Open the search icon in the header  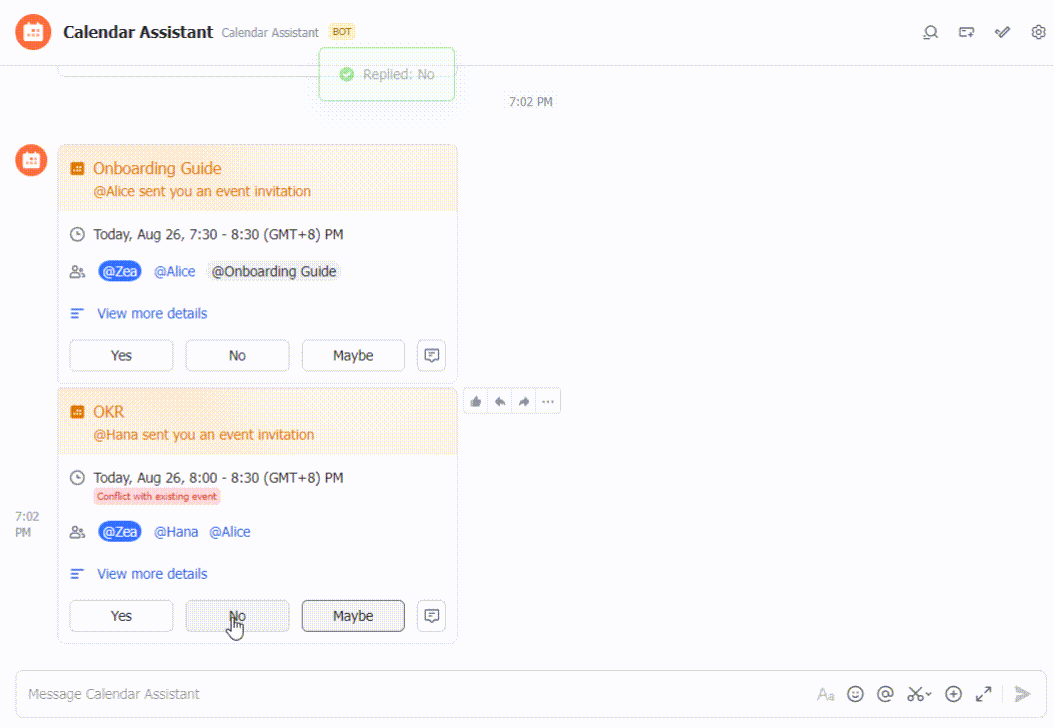[x=930, y=32]
